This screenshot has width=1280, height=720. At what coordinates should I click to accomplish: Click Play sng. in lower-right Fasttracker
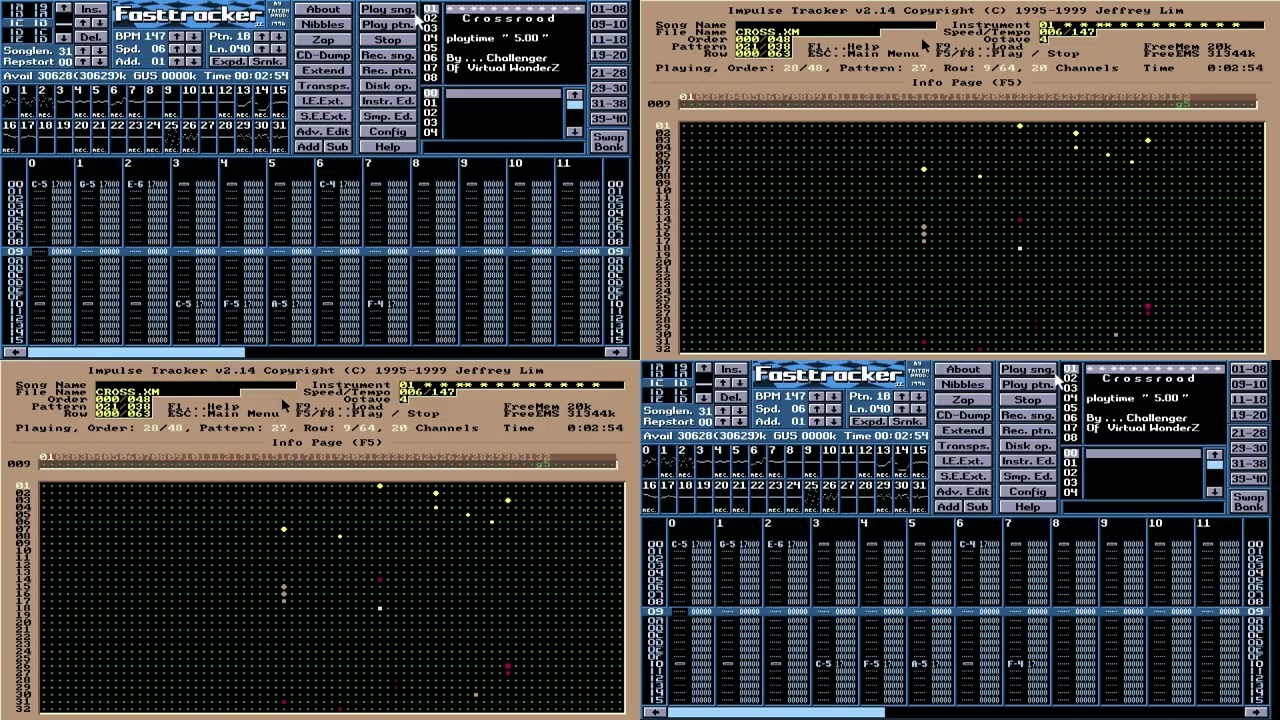[1028, 369]
